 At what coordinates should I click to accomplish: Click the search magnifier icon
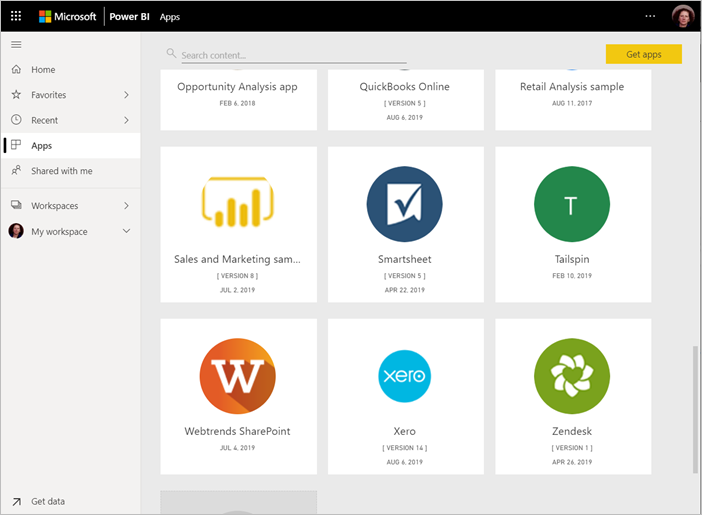(x=171, y=53)
